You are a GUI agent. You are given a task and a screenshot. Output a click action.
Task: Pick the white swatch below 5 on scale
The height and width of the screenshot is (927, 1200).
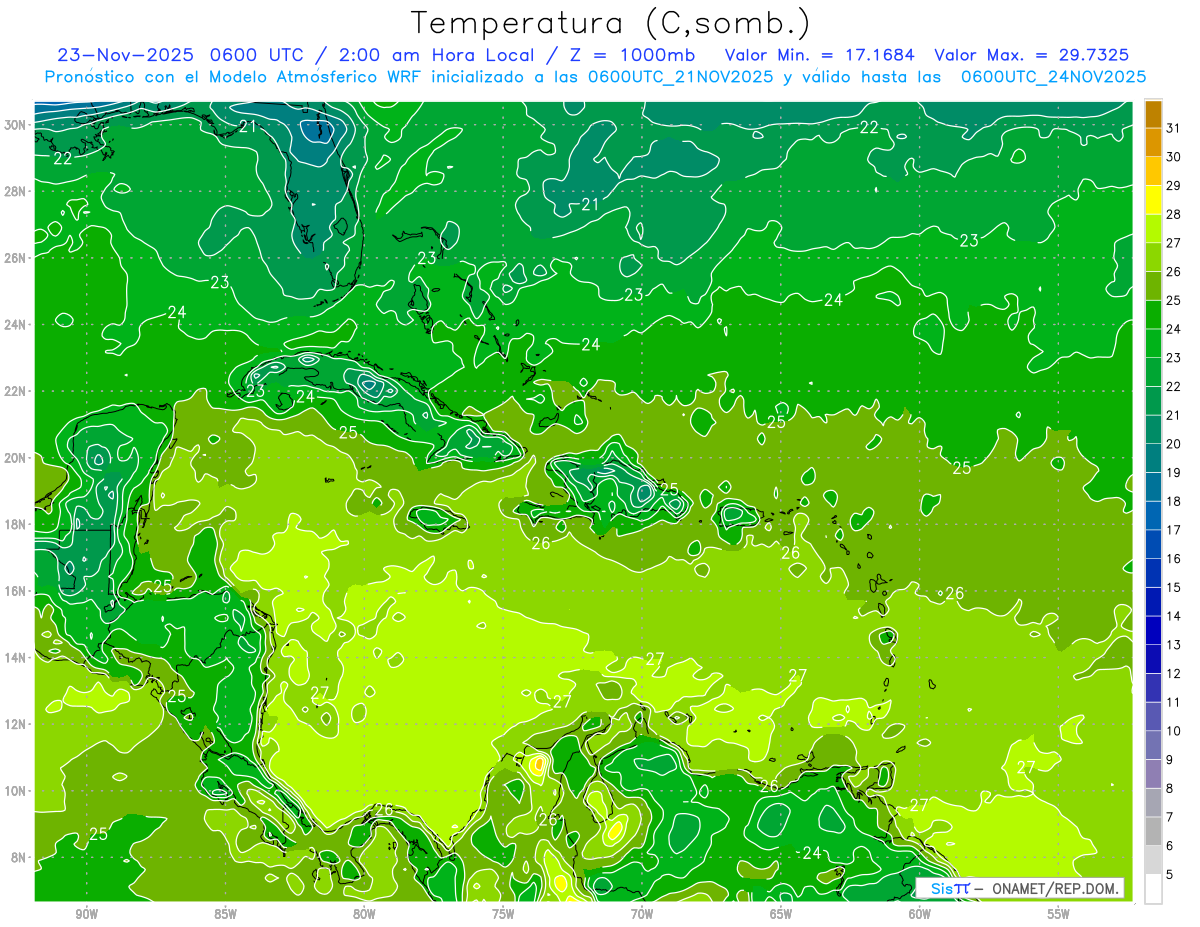click(1153, 889)
